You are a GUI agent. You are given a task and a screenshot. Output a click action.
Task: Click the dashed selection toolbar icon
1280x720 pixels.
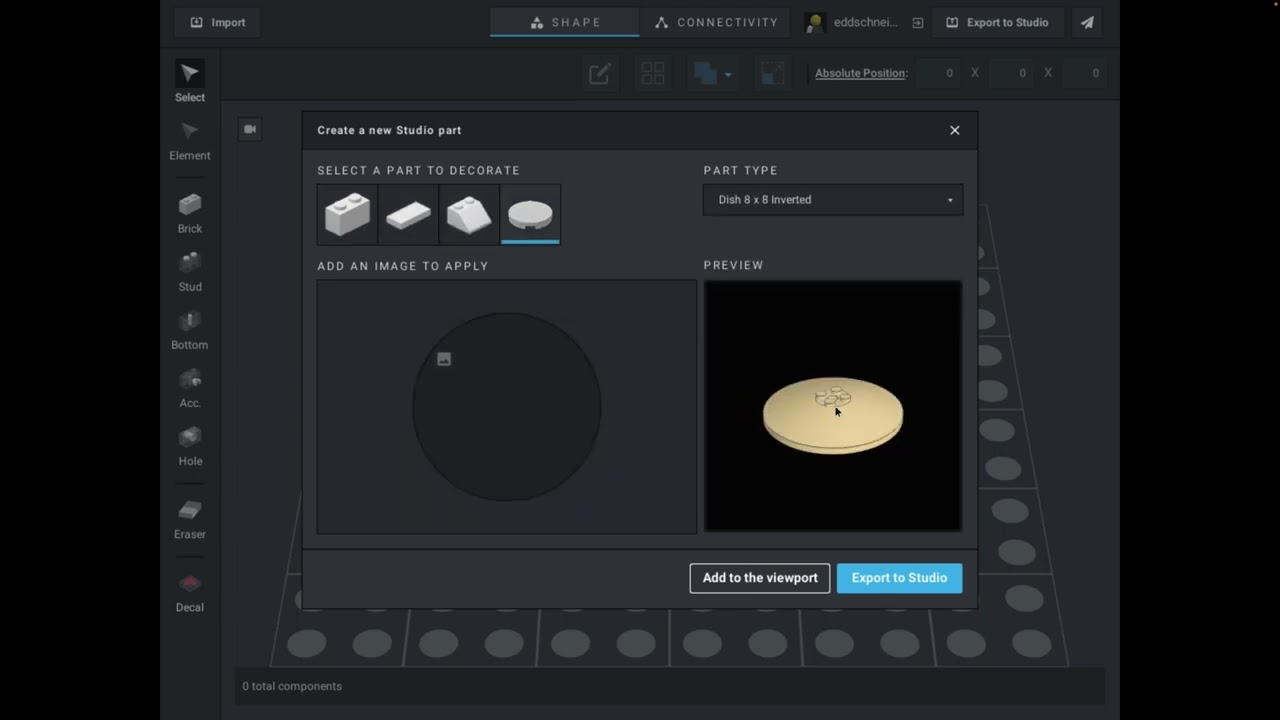pos(772,73)
